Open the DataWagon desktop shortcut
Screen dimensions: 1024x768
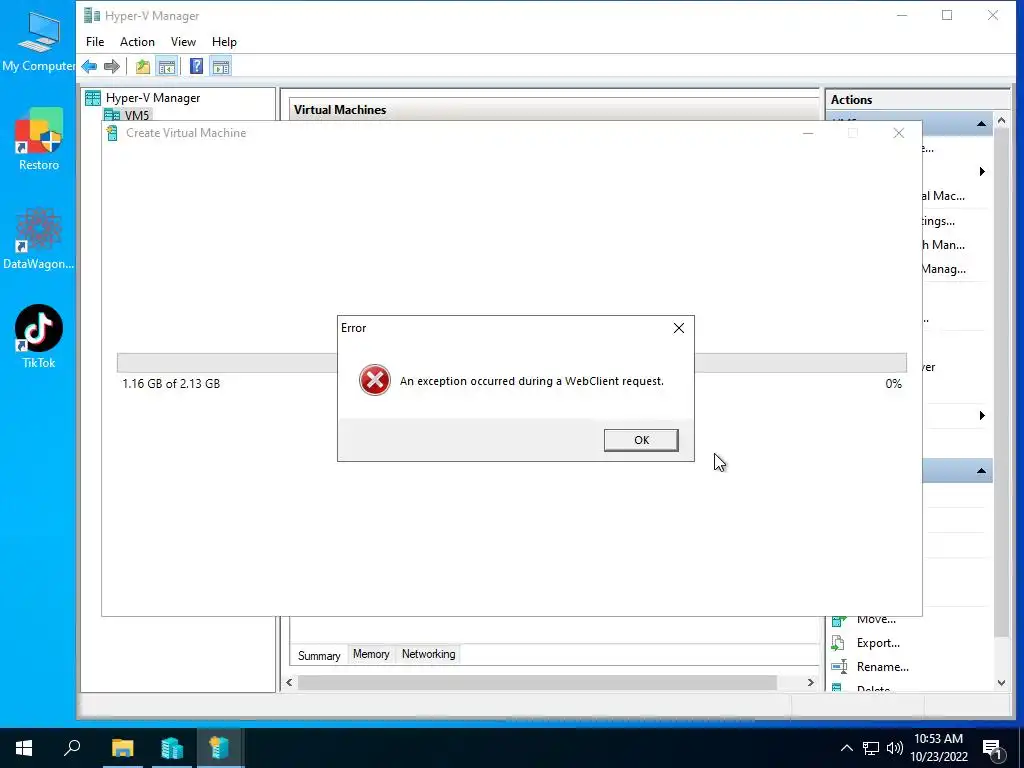tap(39, 238)
